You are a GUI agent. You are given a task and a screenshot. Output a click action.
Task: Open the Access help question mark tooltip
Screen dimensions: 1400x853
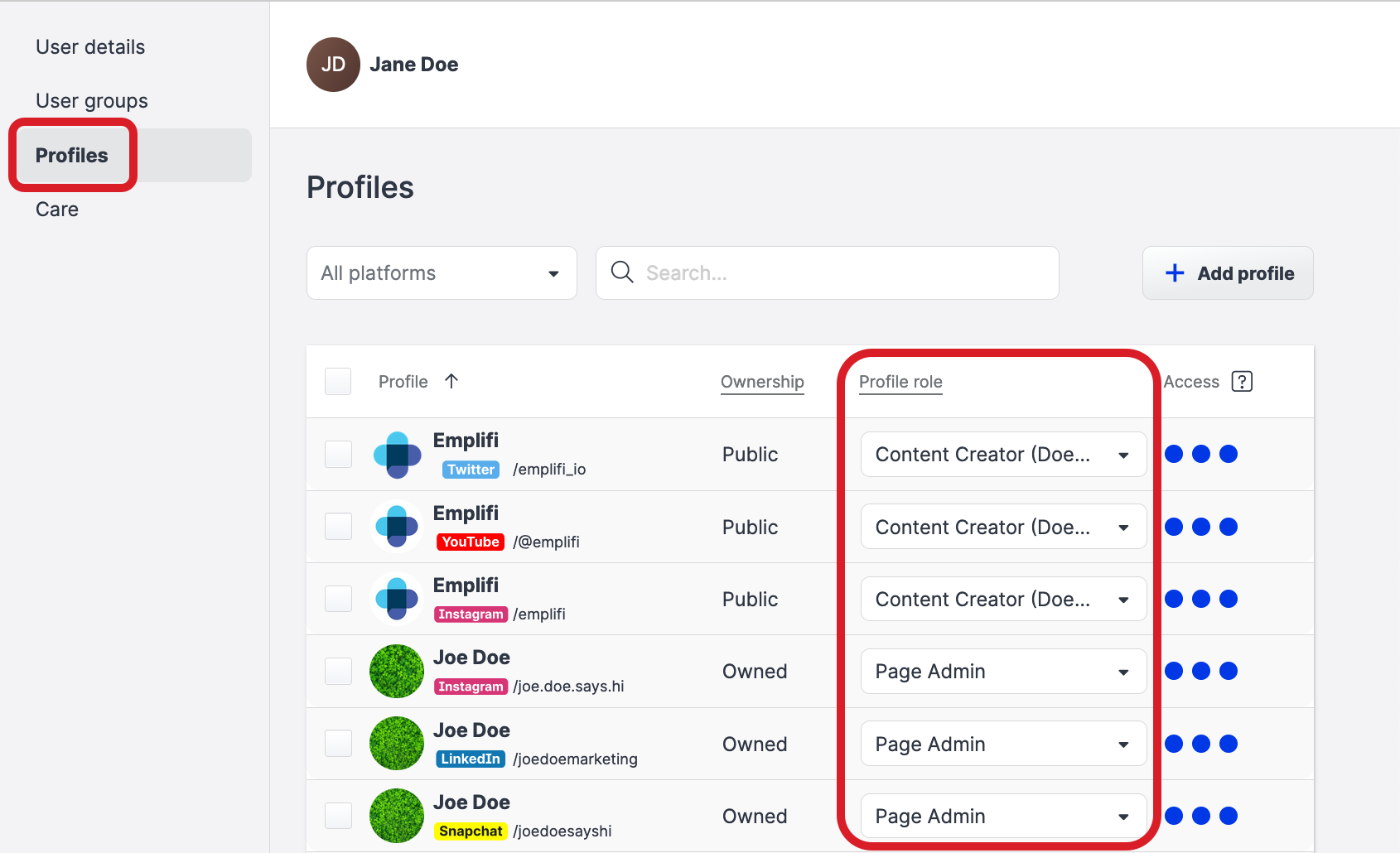(1242, 381)
